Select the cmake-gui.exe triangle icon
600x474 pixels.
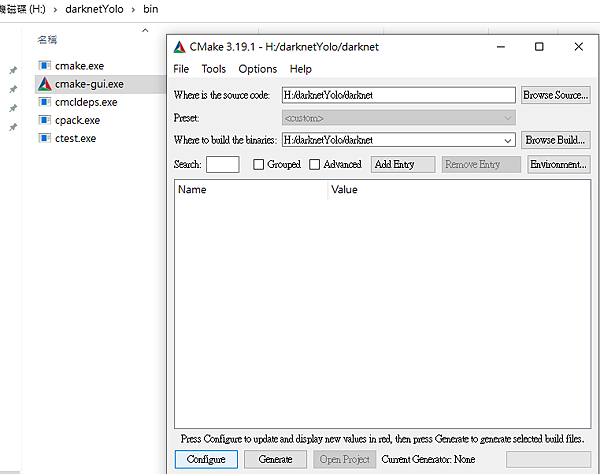tap(44, 84)
